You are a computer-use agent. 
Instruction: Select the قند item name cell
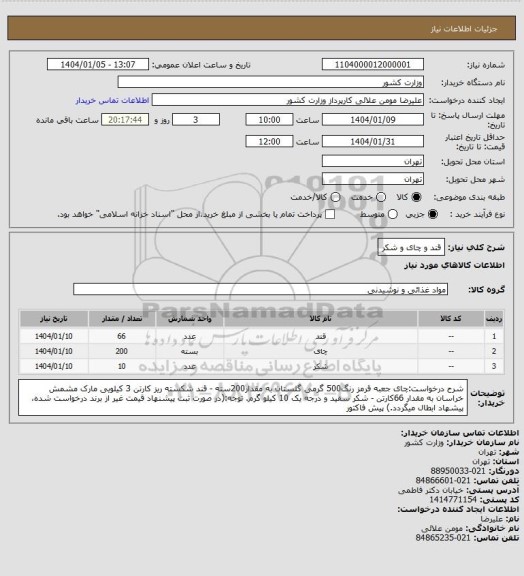point(320,336)
